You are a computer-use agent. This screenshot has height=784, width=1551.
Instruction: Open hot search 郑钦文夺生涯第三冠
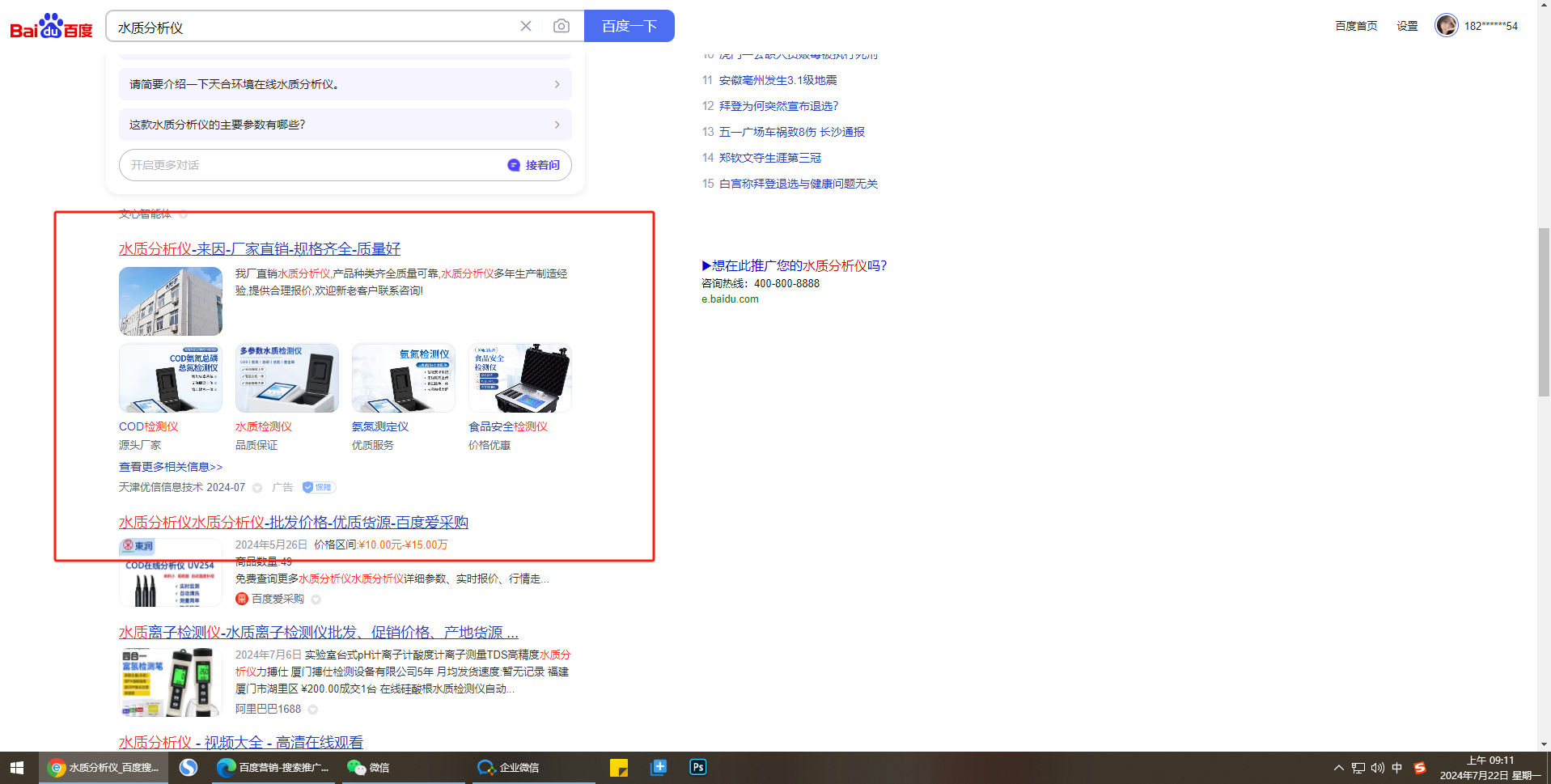click(770, 158)
